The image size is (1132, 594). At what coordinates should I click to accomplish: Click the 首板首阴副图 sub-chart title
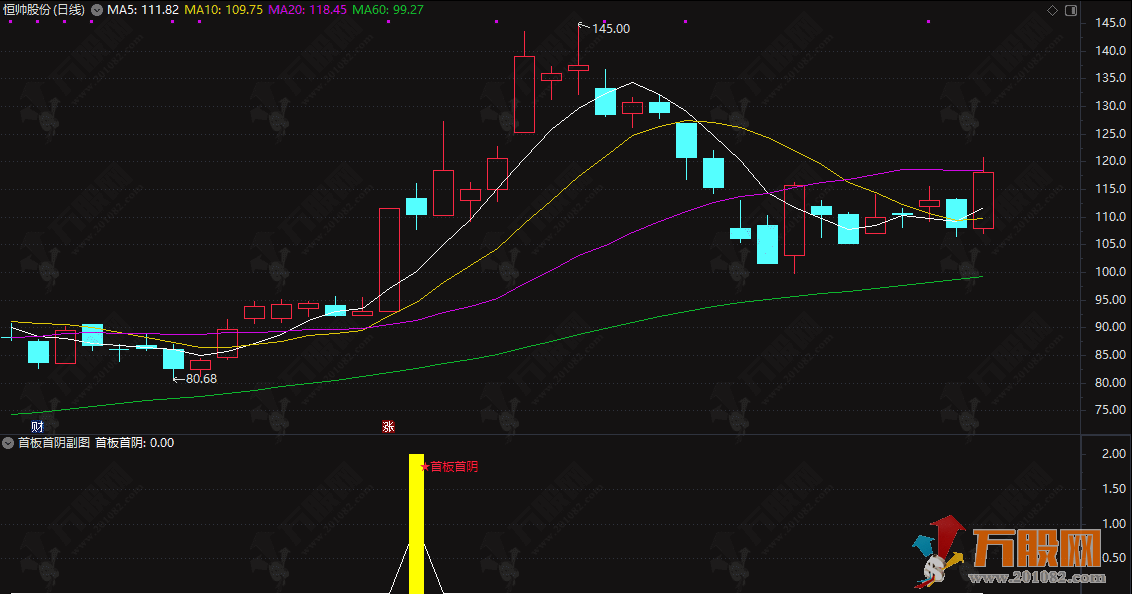click(x=53, y=442)
